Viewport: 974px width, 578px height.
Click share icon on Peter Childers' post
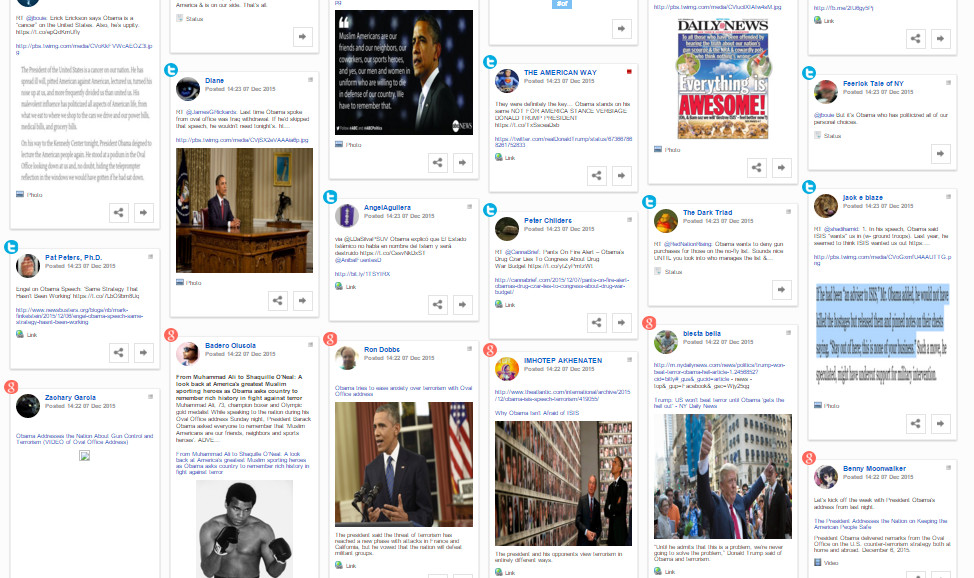[597, 322]
